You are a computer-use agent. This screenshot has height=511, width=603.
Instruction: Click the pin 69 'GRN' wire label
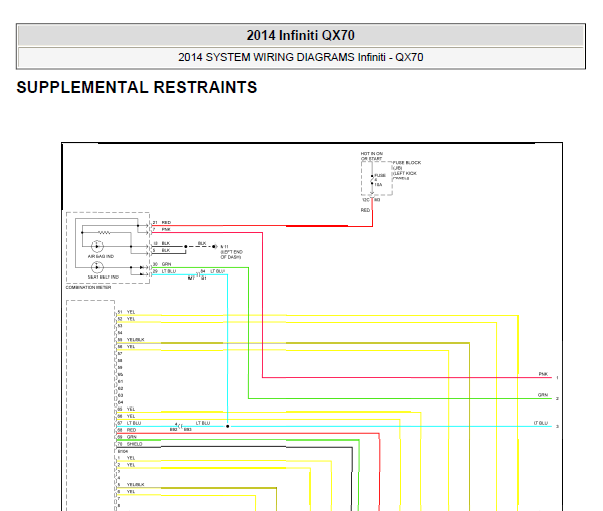click(x=132, y=437)
